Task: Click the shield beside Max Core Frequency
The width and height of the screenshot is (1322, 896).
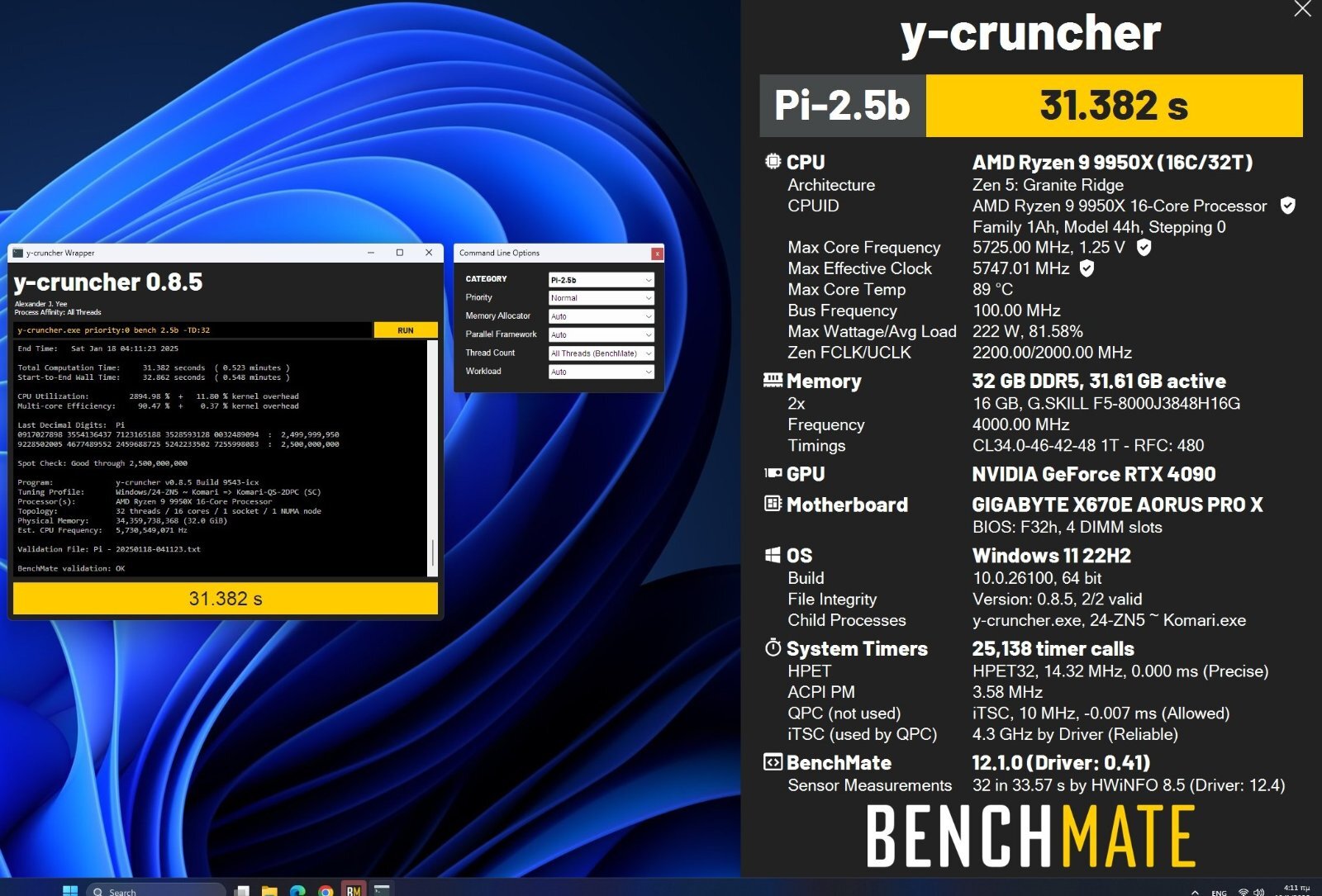Action: tap(1144, 247)
